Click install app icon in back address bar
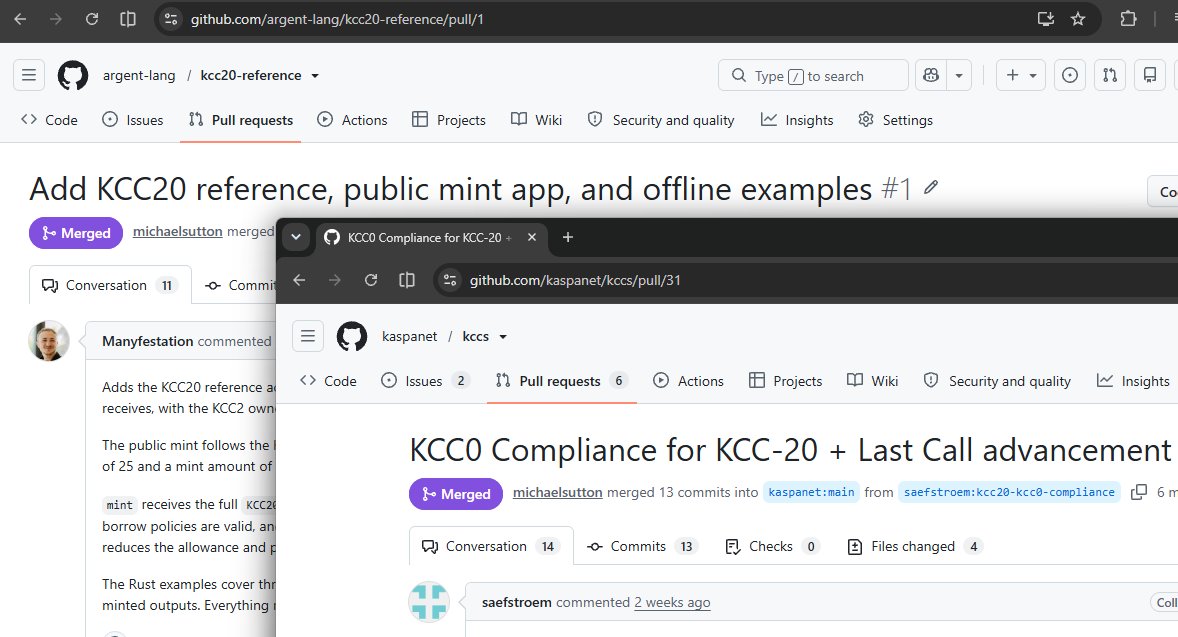Screen dimensions: 1178x637 [x=1046, y=19]
